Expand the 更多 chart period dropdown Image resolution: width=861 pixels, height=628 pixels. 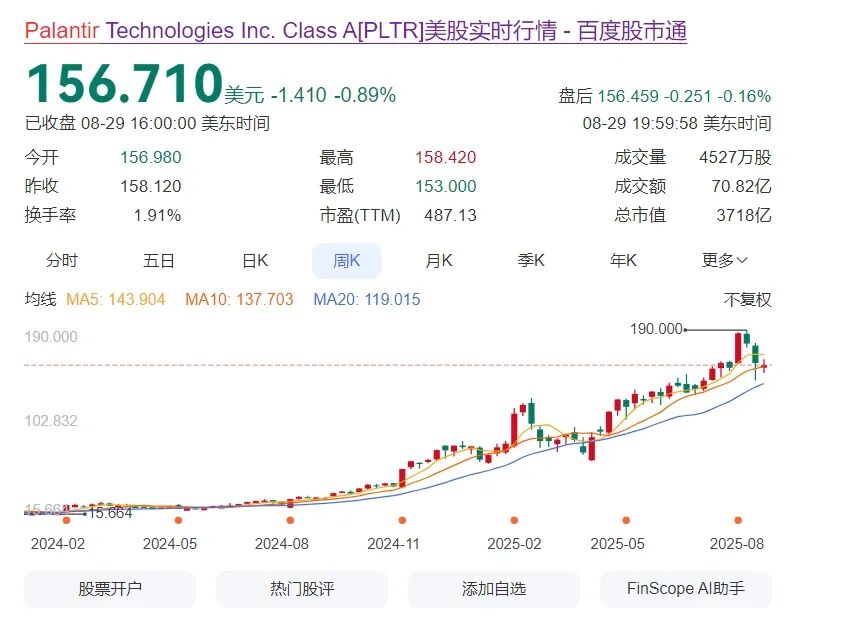point(724,260)
